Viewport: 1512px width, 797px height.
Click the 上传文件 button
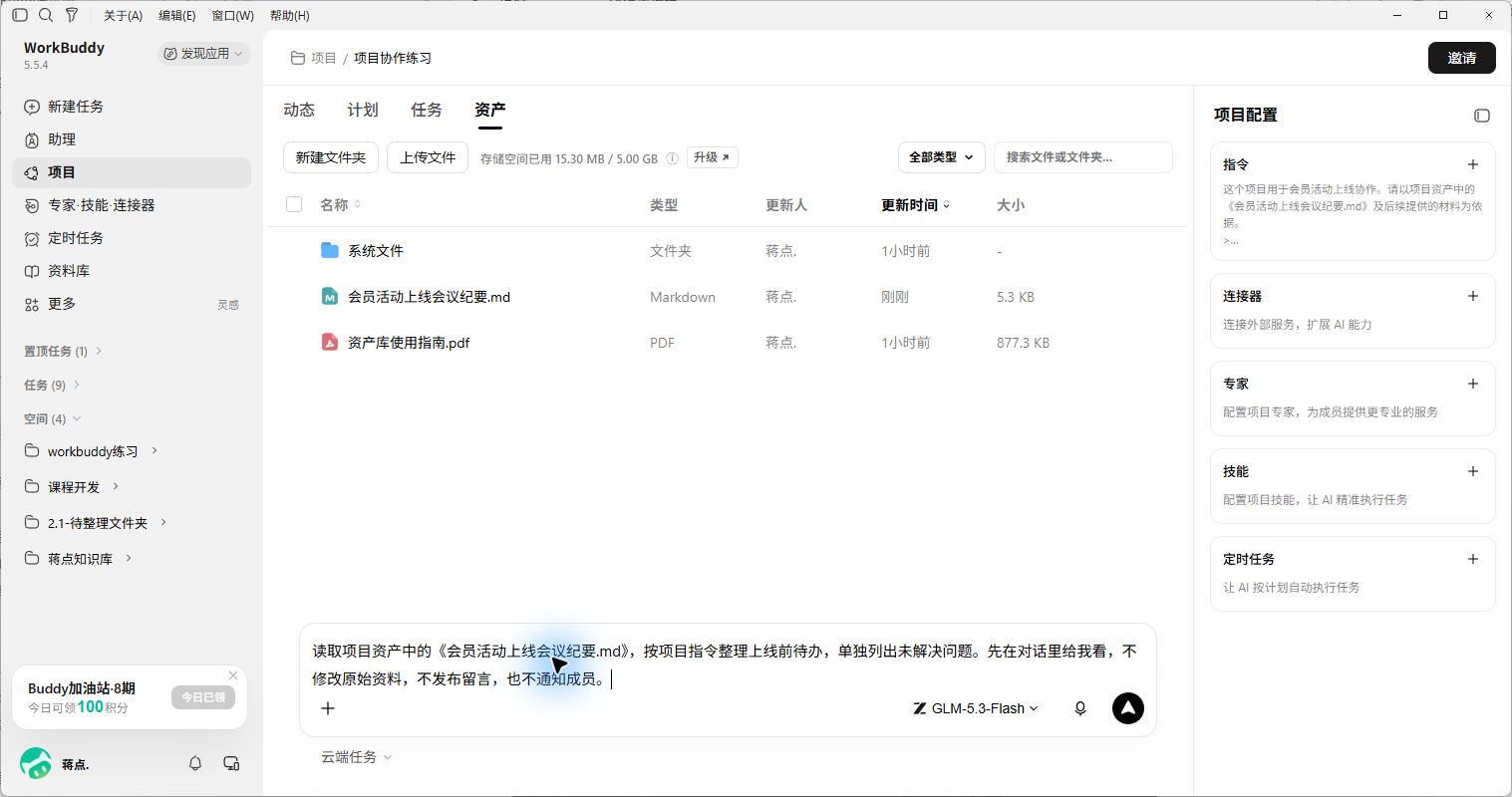(428, 157)
